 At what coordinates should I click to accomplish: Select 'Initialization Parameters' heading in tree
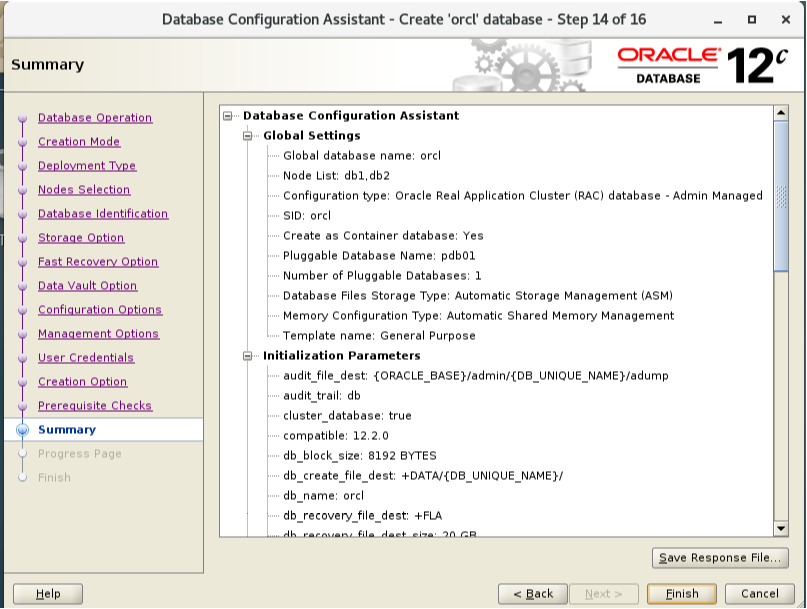(341, 356)
